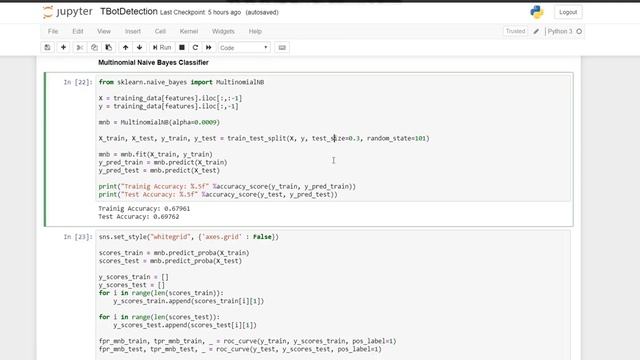640x360 pixels.
Task: Click the train_test_split code line
Action: click(264, 138)
